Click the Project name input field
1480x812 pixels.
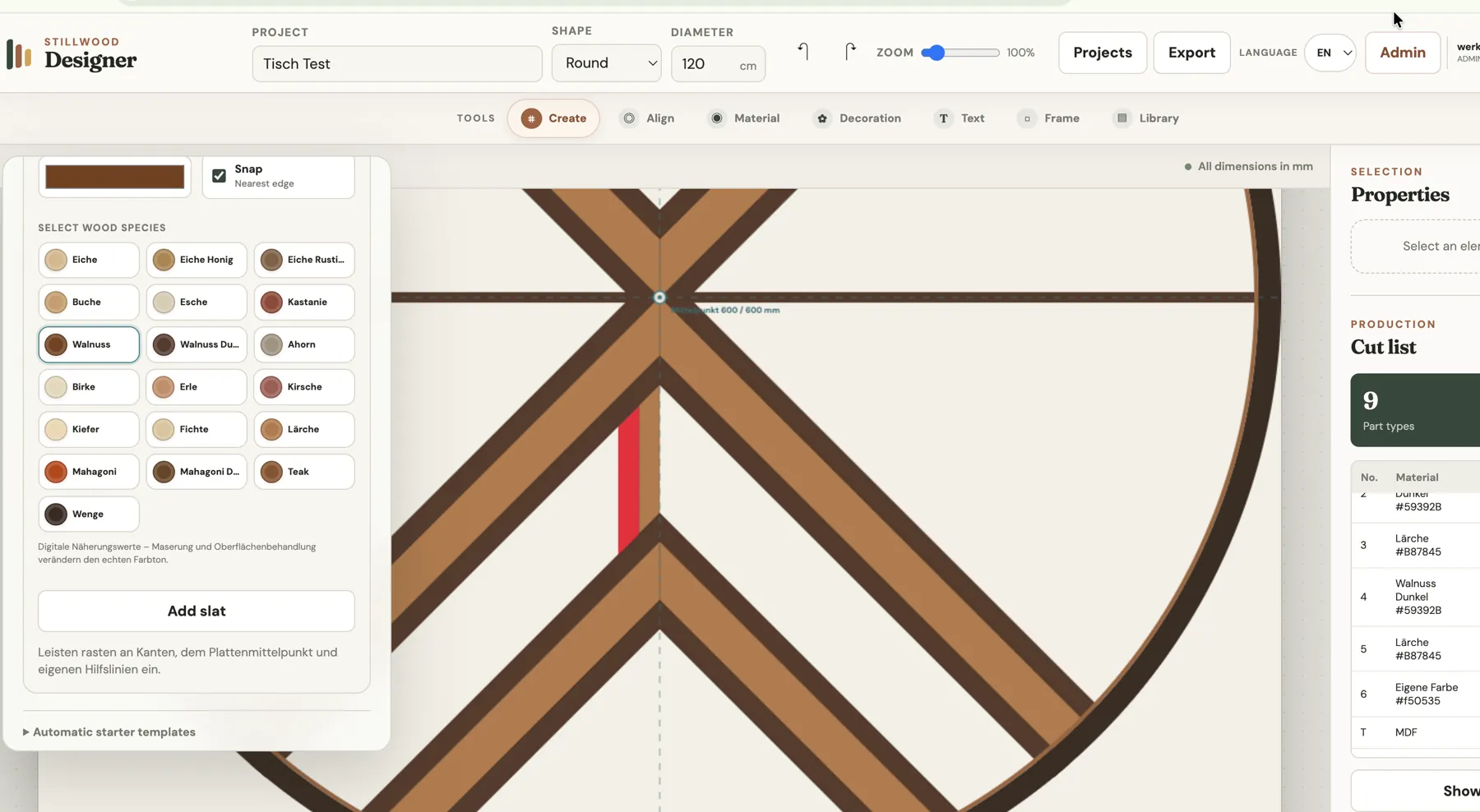point(397,64)
